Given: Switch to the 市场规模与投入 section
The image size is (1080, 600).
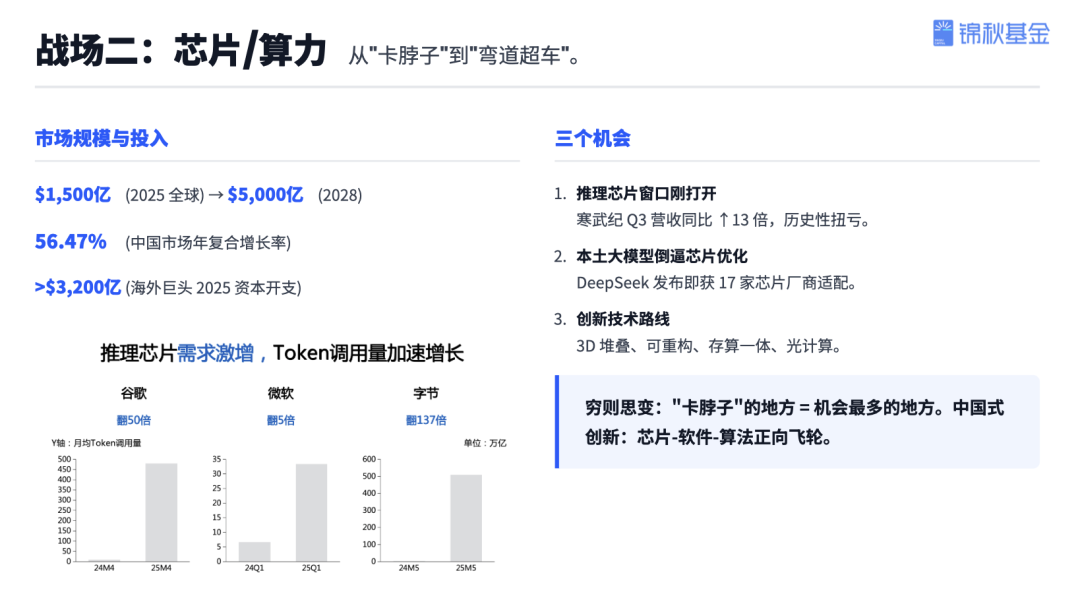Looking at the screenshot, I should (101, 137).
